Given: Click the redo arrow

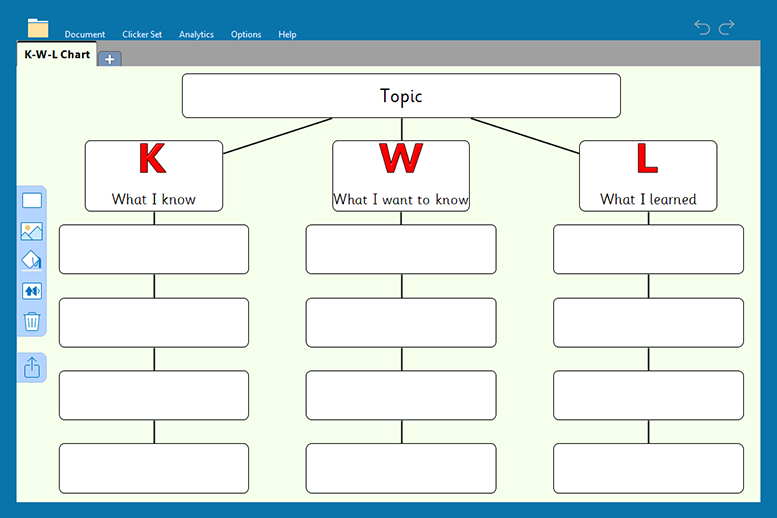Looking at the screenshot, I should point(727,27).
